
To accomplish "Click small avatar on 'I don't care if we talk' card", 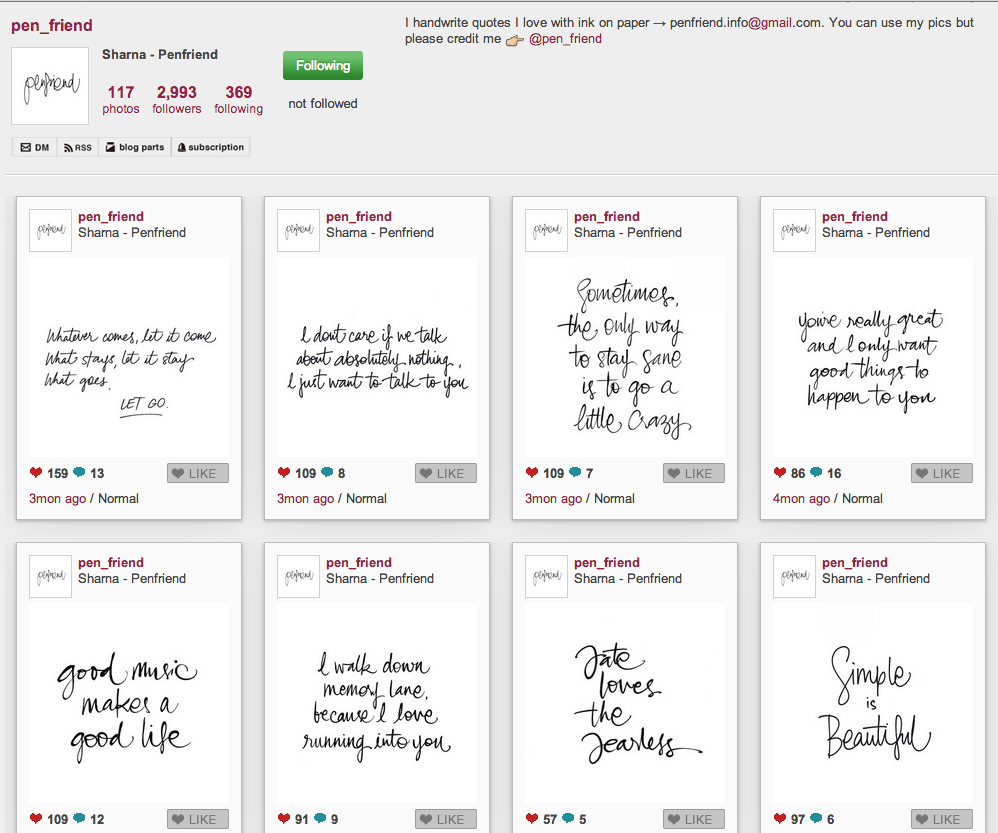I will click(x=299, y=230).
